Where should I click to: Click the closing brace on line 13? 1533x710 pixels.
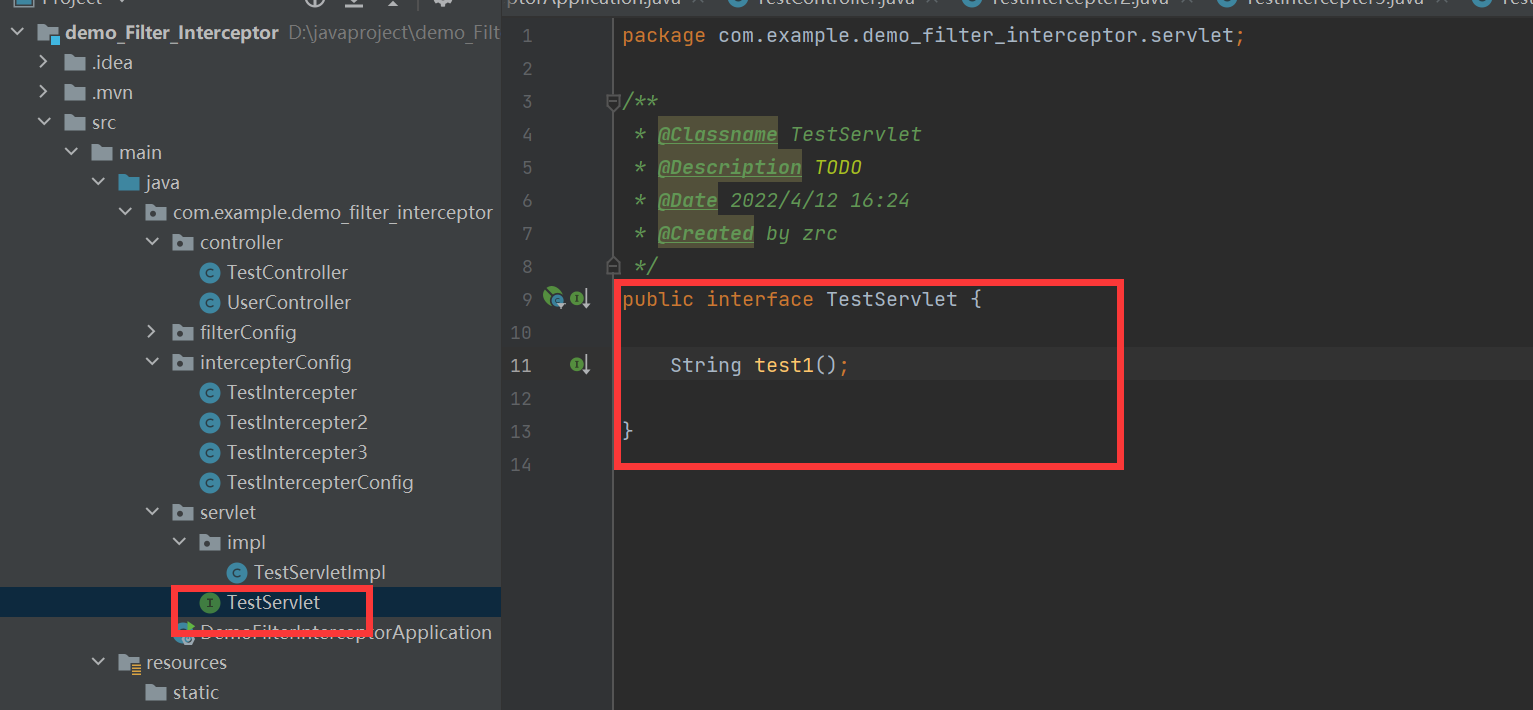[x=628, y=431]
